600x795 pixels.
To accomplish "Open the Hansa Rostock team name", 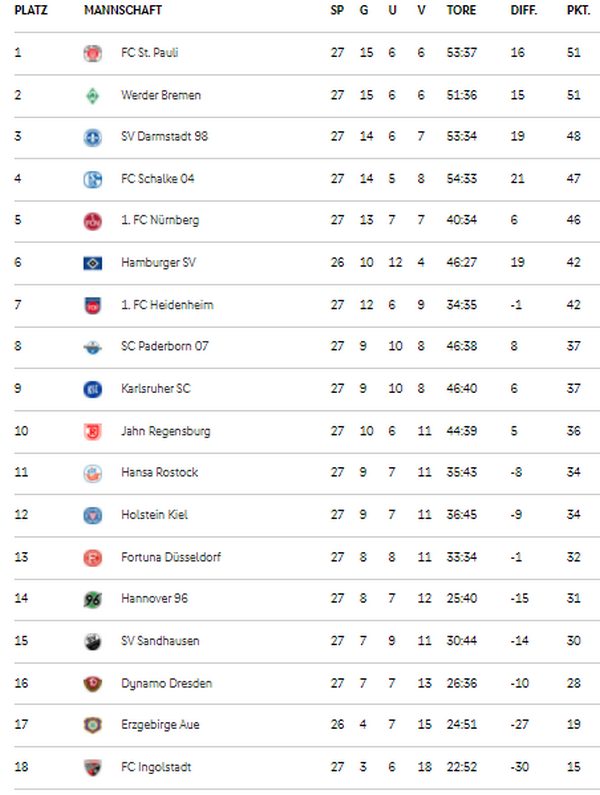I will click(x=159, y=473).
